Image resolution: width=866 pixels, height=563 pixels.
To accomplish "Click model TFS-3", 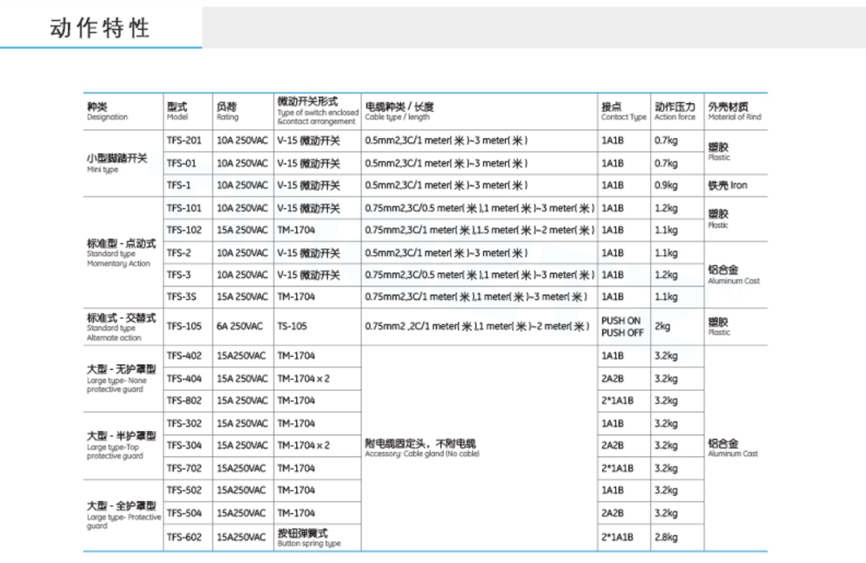I will 178,275.
